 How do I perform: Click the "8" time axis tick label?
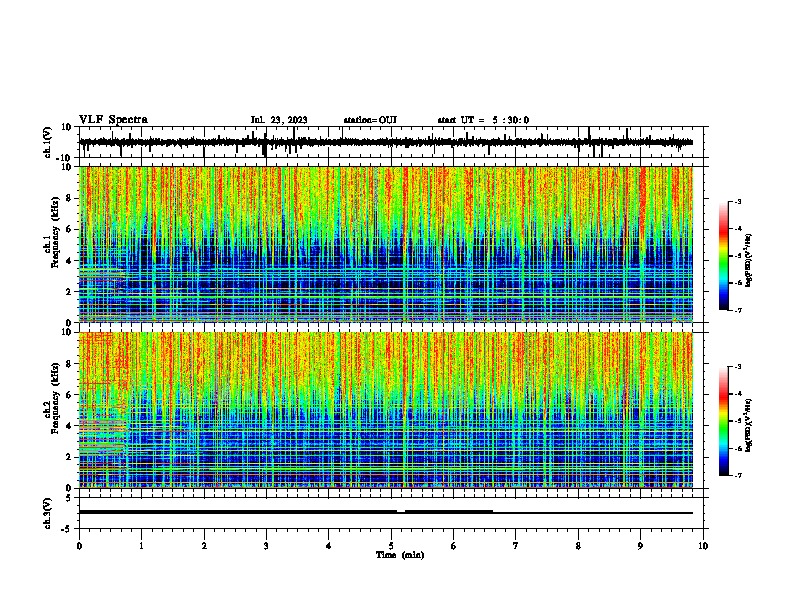coord(578,546)
